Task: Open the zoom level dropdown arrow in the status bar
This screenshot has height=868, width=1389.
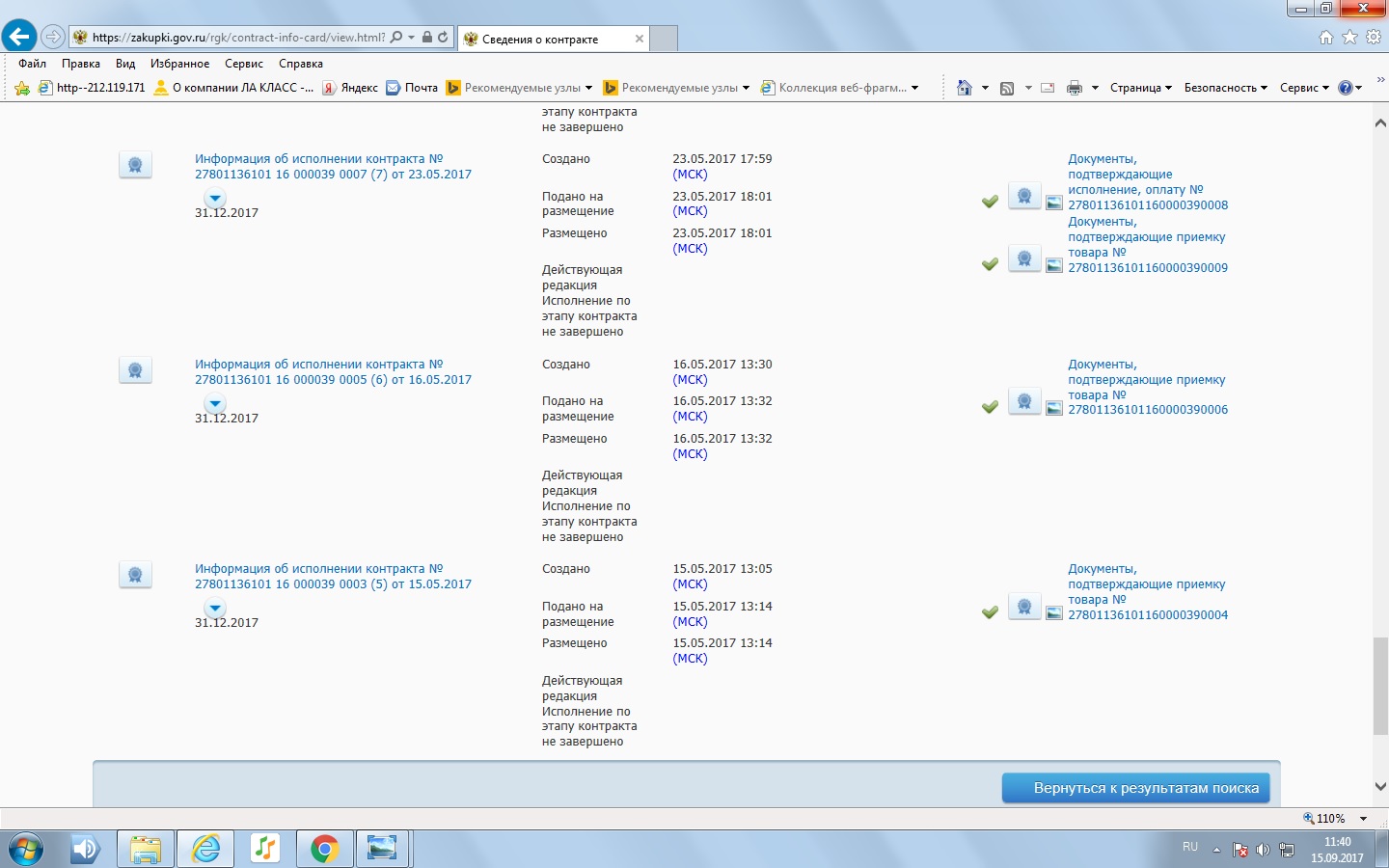Action: click(x=1364, y=819)
